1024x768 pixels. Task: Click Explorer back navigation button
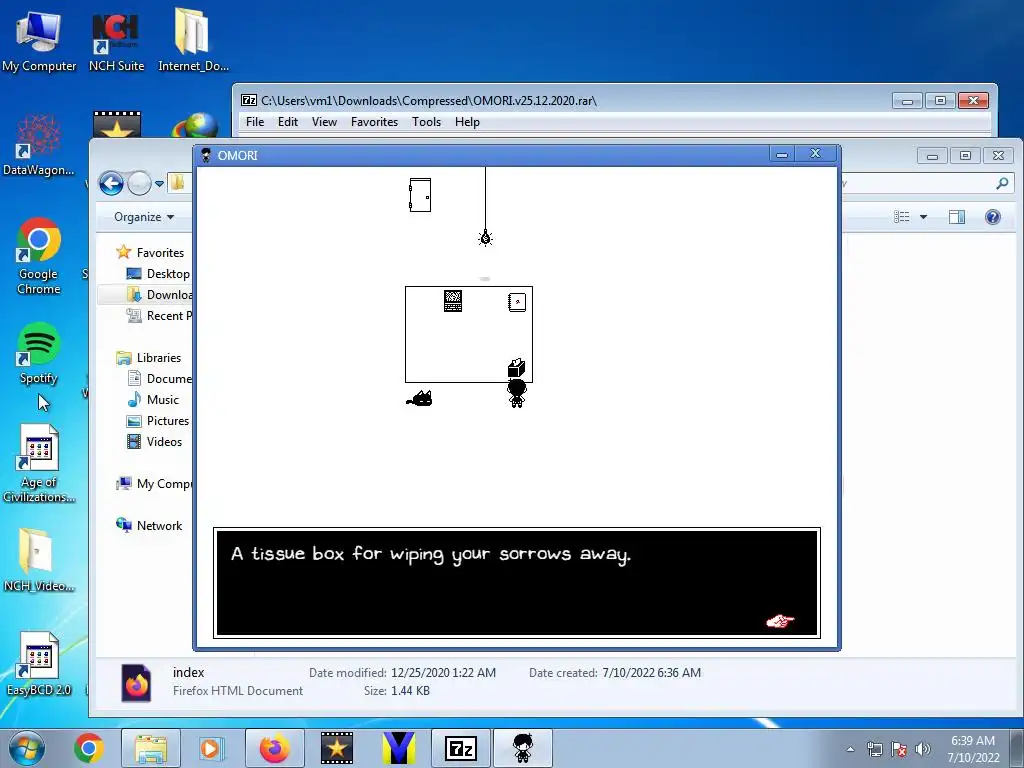[x=111, y=184]
